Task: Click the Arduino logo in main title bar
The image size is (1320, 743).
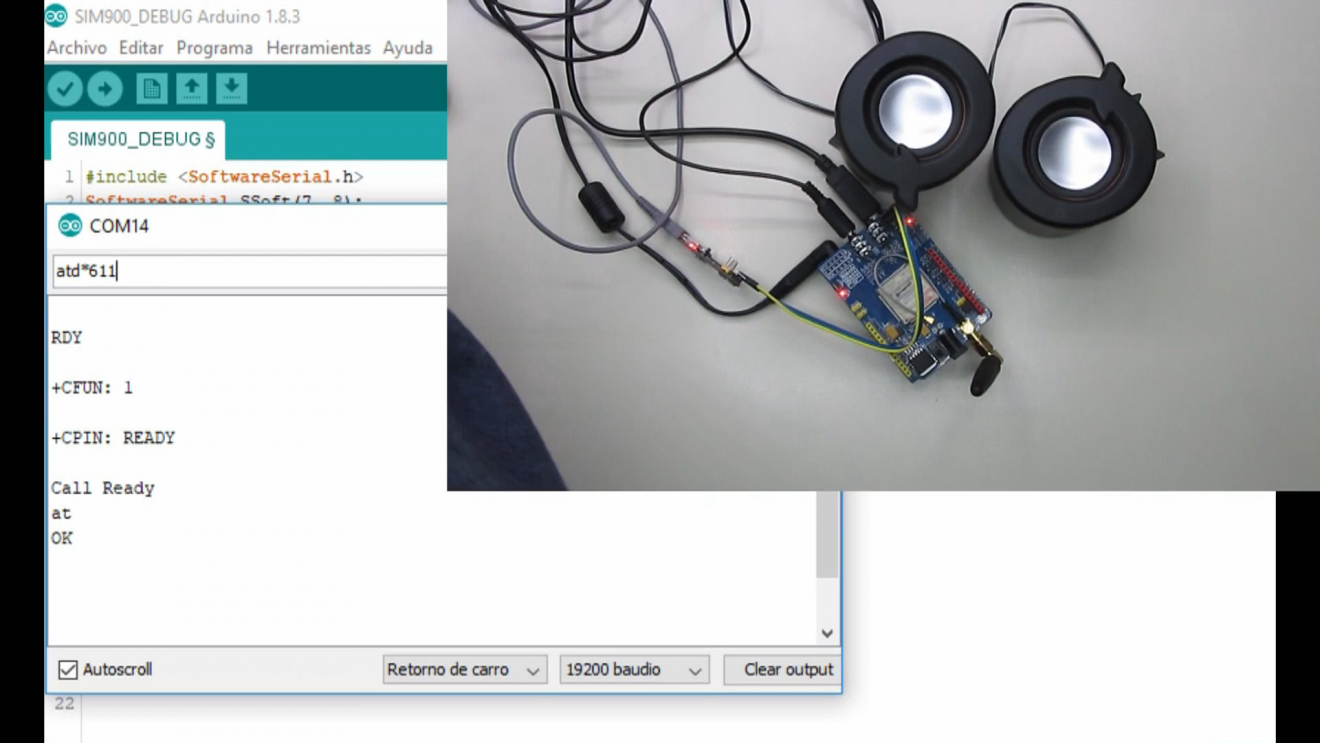Action: point(57,16)
